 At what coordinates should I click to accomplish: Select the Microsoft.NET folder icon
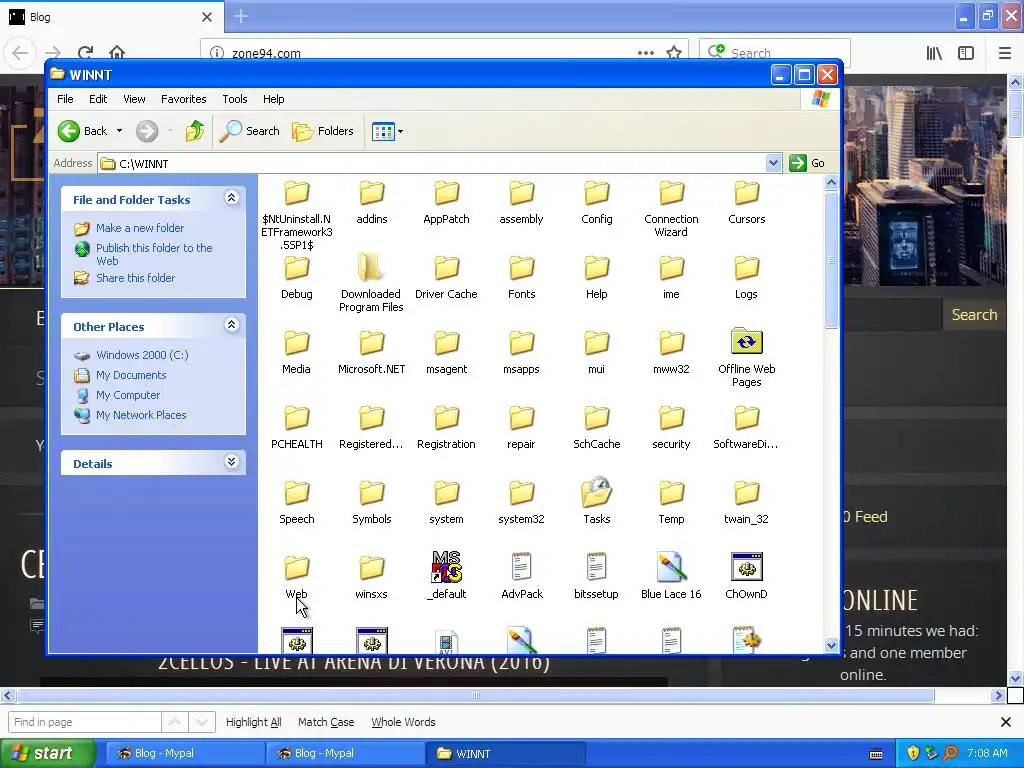click(372, 344)
